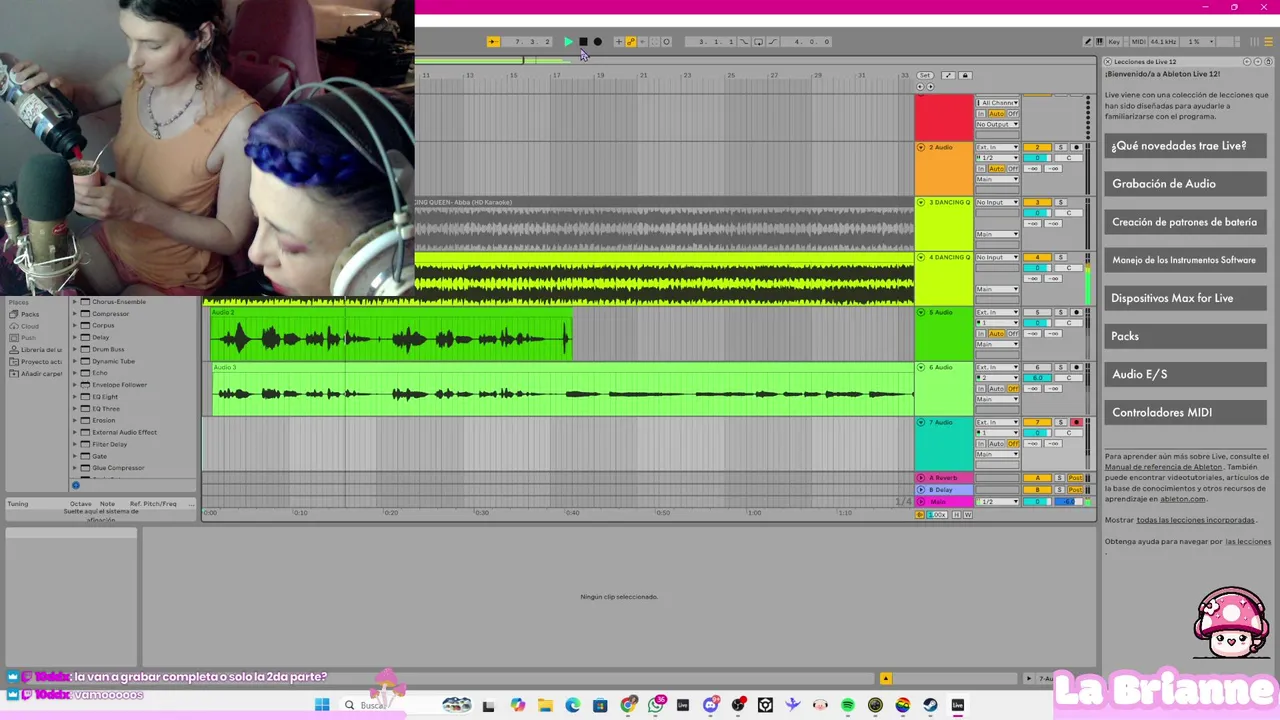Open the Packs lesson
The height and width of the screenshot is (720, 1280).
[1186, 336]
